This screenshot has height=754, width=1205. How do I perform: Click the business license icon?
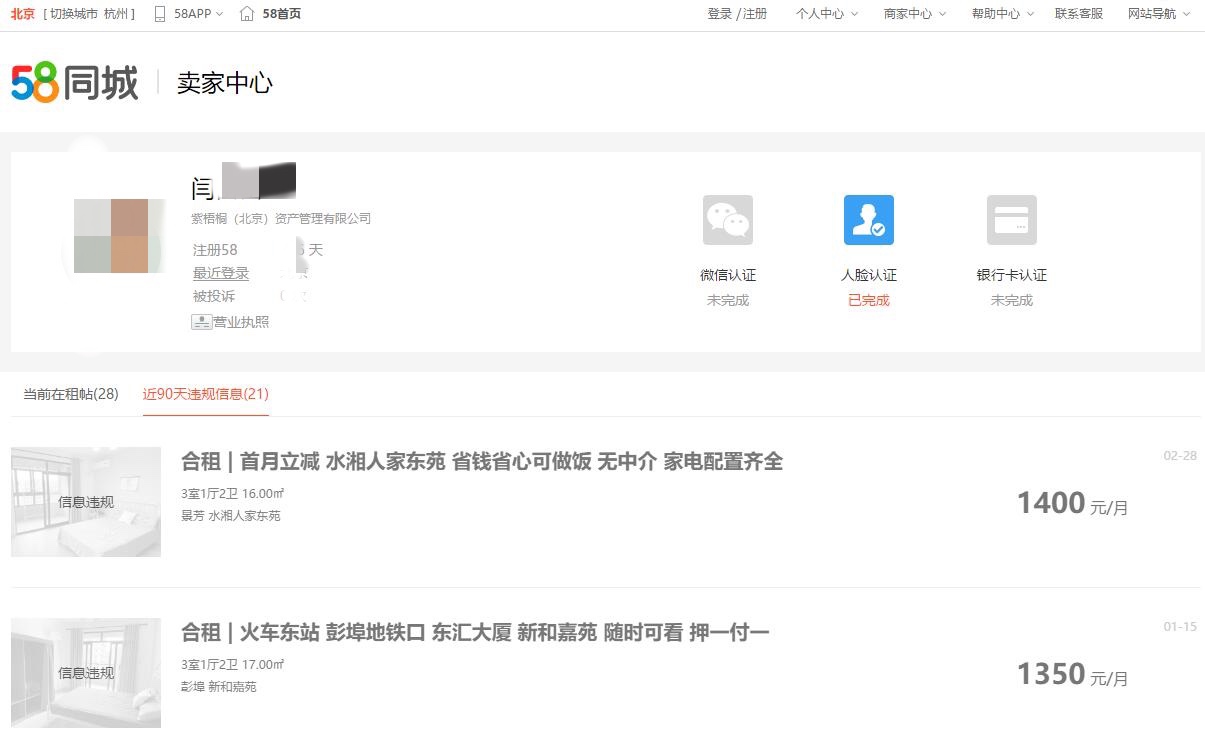click(201, 322)
